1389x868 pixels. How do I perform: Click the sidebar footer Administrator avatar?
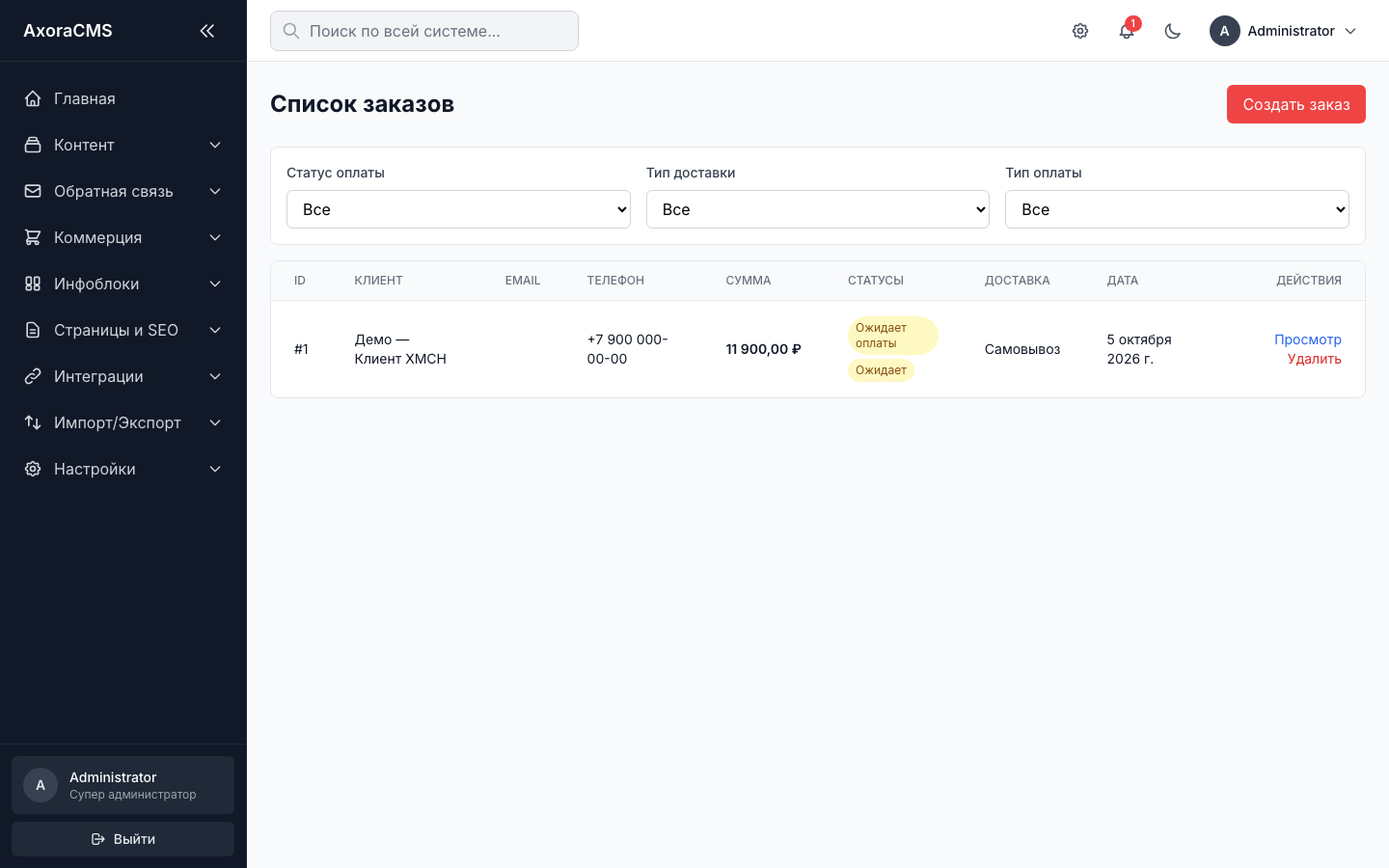coord(41,785)
